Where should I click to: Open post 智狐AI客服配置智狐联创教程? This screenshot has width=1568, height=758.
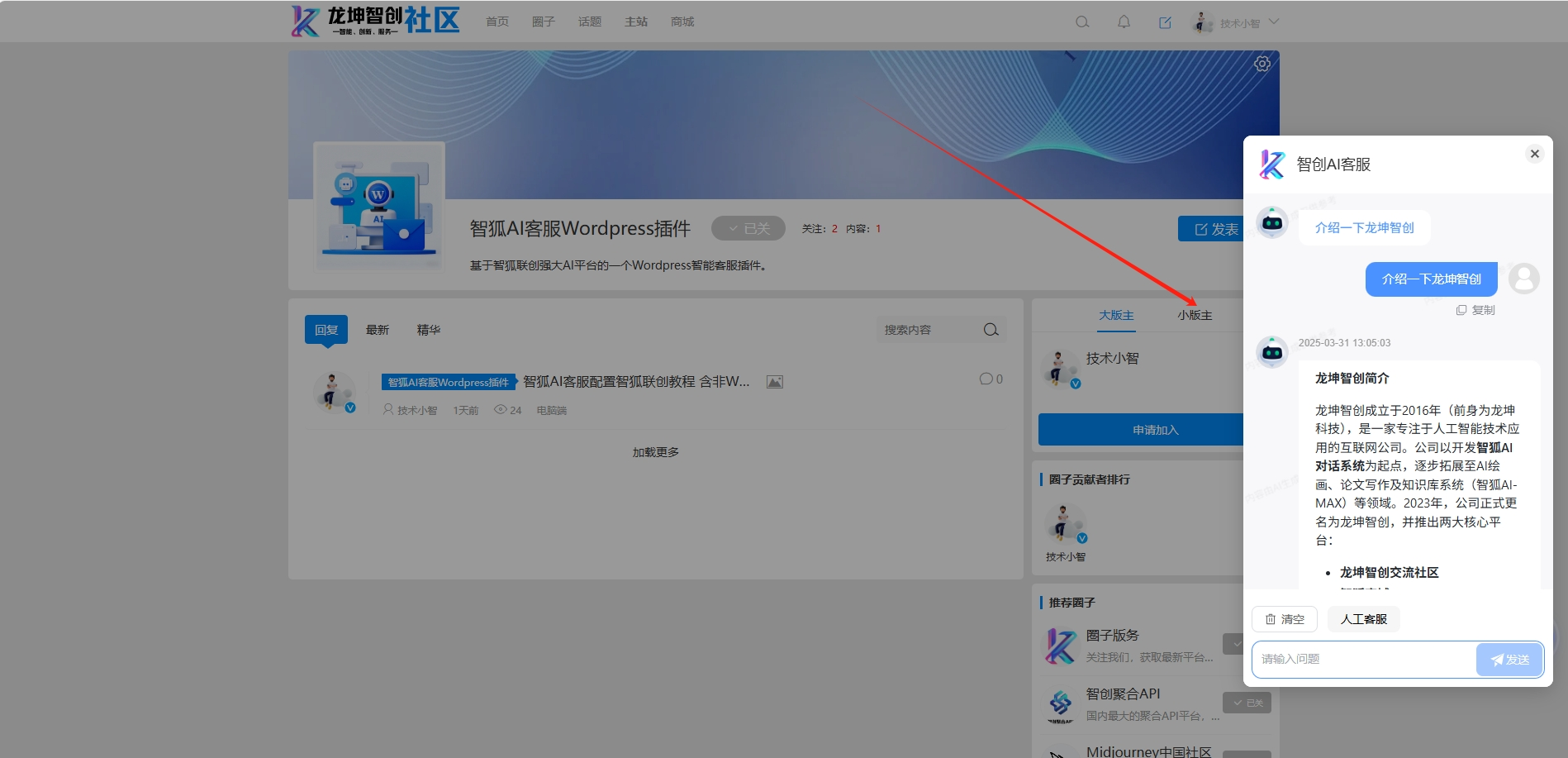pyautogui.click(x=637, y=382)
